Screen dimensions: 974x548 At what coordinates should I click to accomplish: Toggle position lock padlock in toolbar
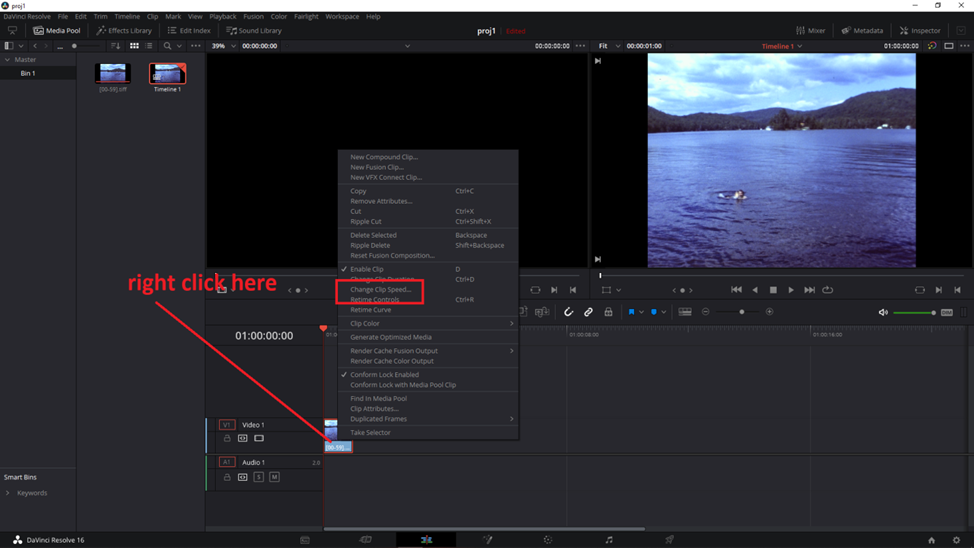[608, 312]
